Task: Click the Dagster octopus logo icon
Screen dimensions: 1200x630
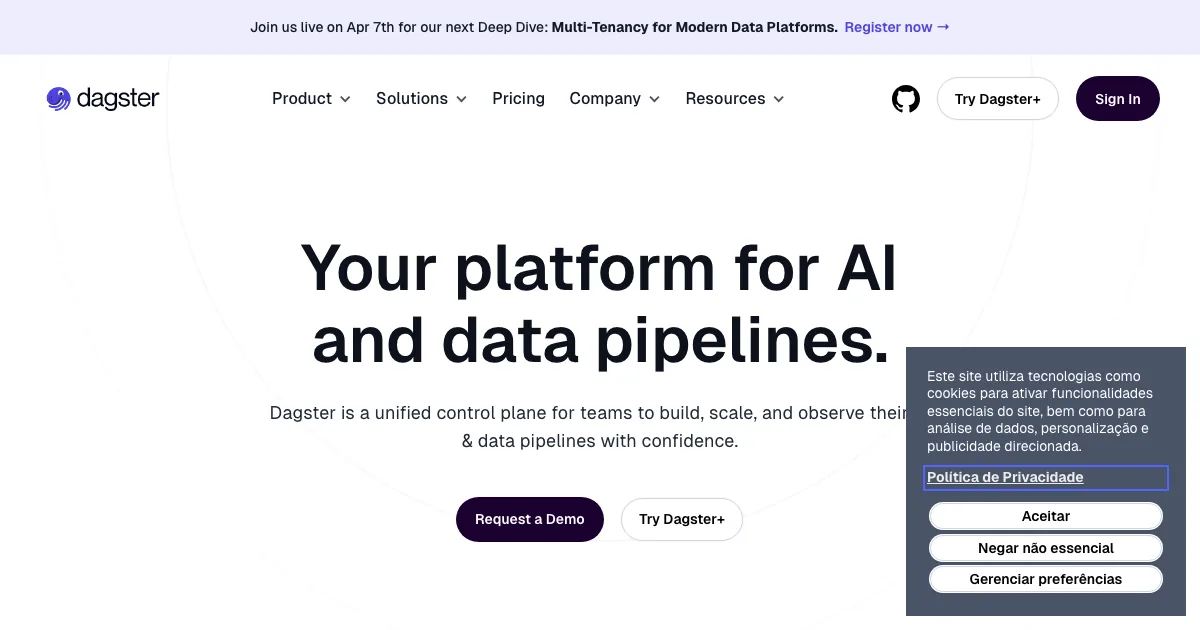Action: click(x=58, y=99)
